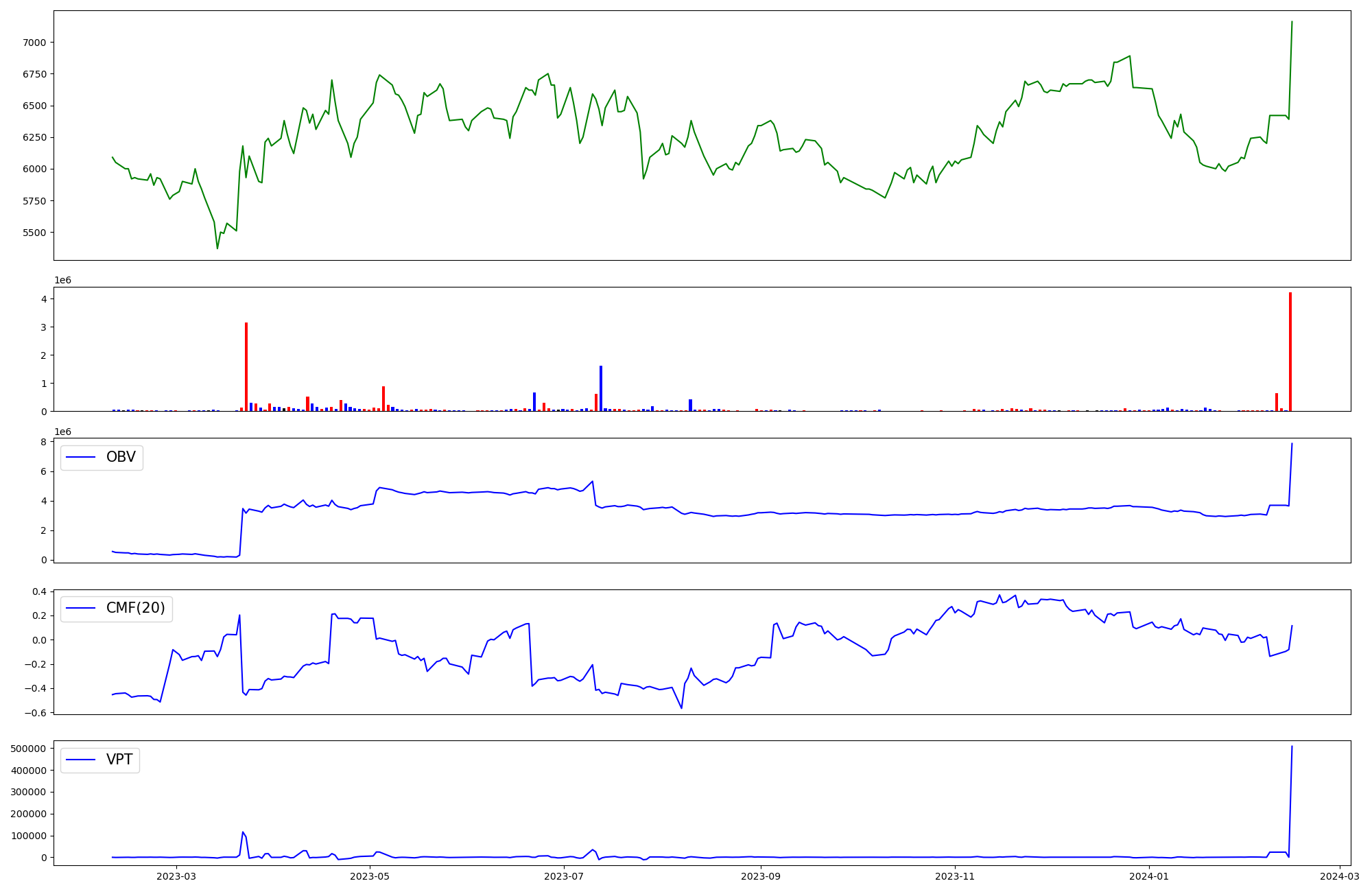Click the 2024-01 x-axis date label
This screenshot has width=1372, height=892.
[x=1148, y=876]
